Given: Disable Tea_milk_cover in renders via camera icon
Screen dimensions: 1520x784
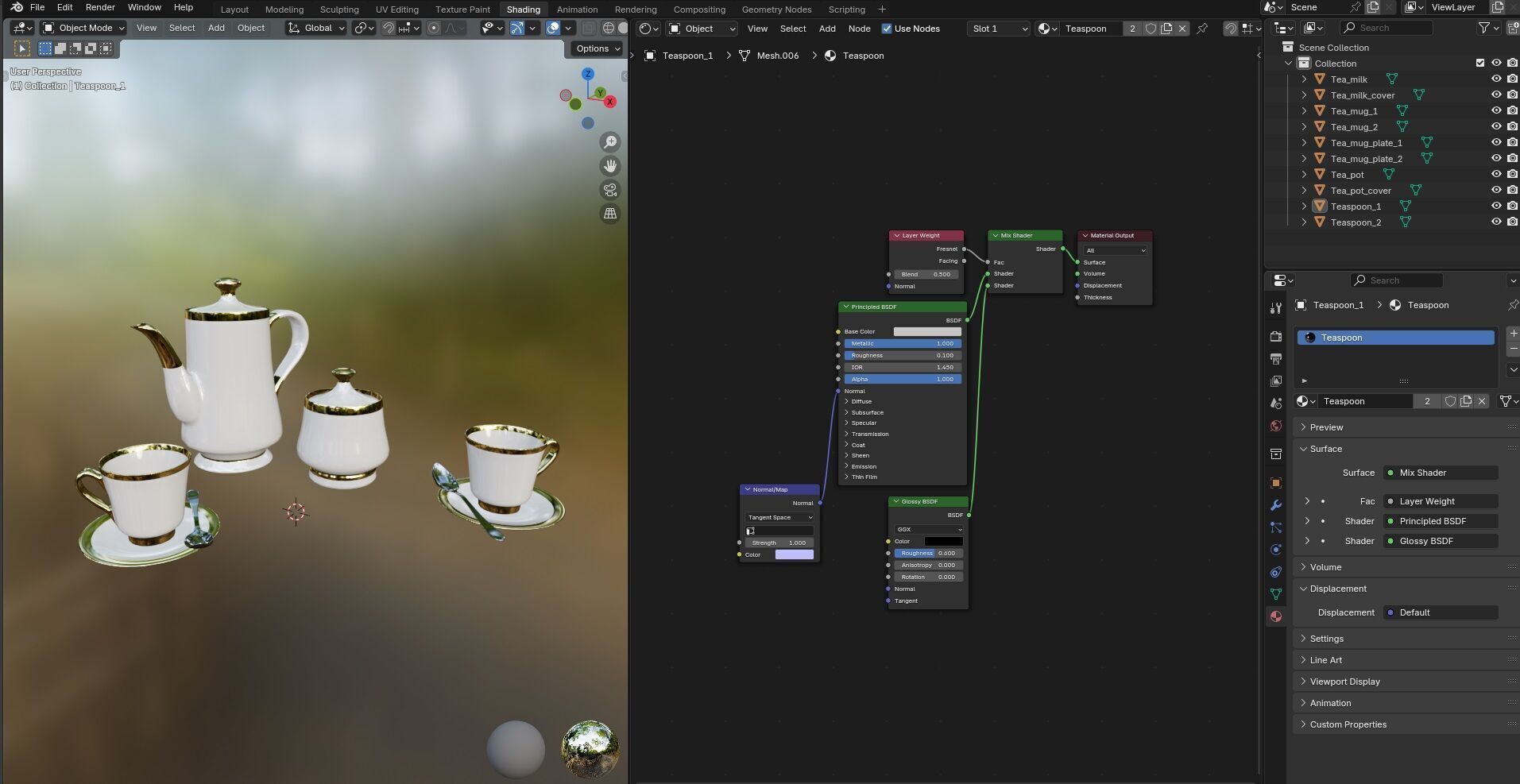Looking at the screenshot, I should [1512, 95].
